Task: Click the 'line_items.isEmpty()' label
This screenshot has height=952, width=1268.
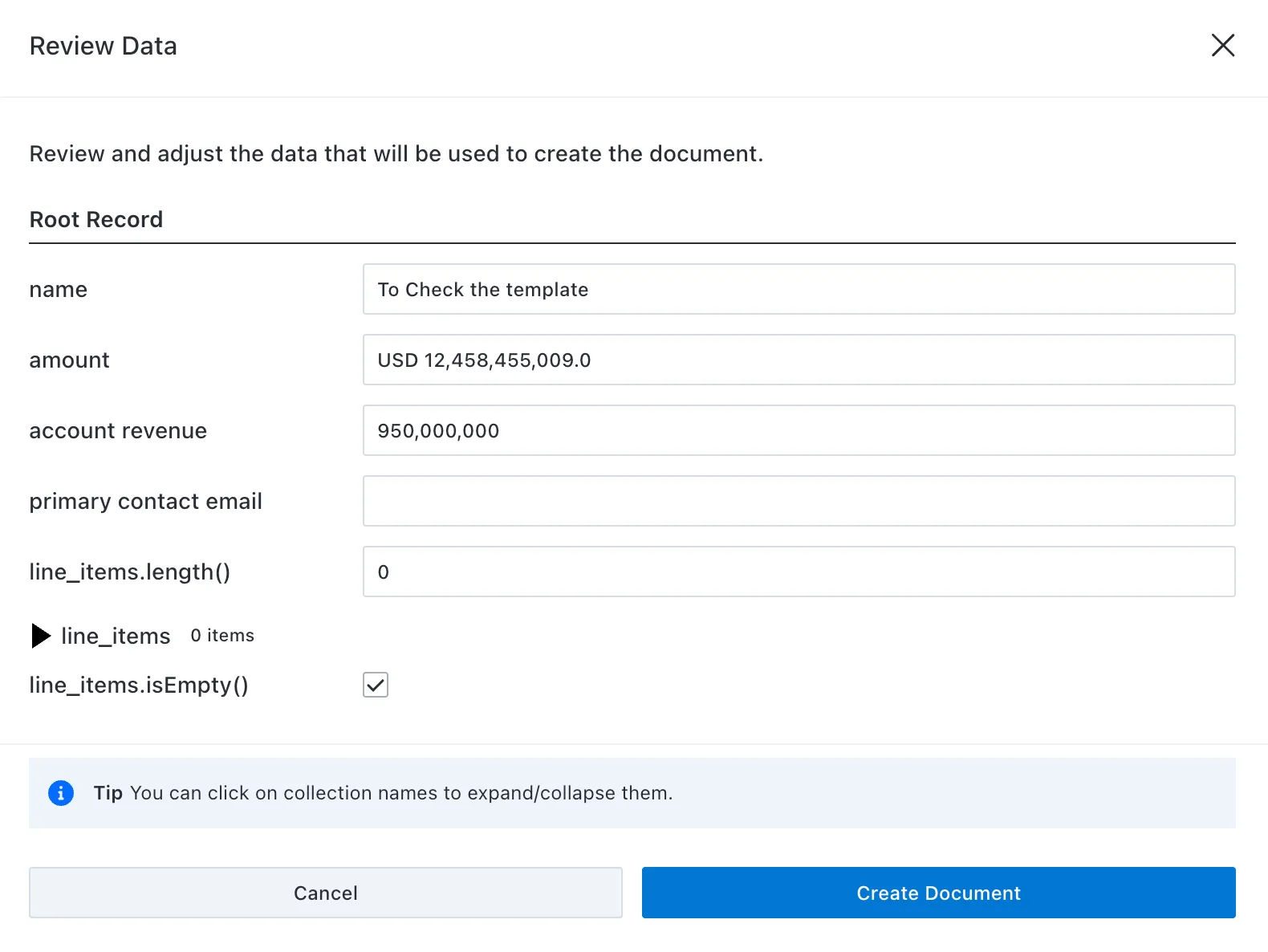Action: (139, 685)
